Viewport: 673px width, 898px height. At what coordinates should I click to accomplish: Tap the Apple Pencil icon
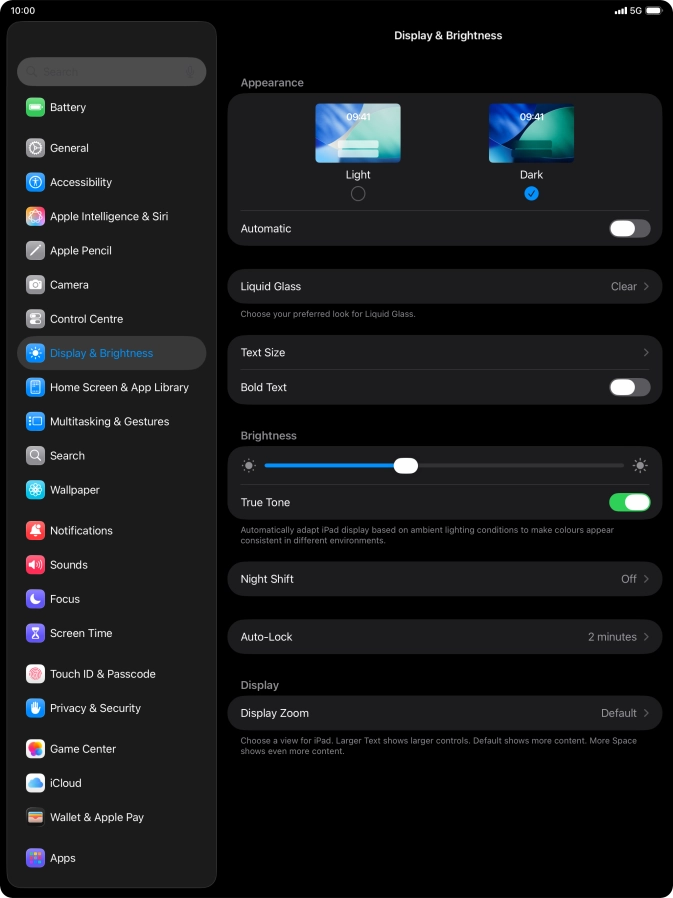36,251
